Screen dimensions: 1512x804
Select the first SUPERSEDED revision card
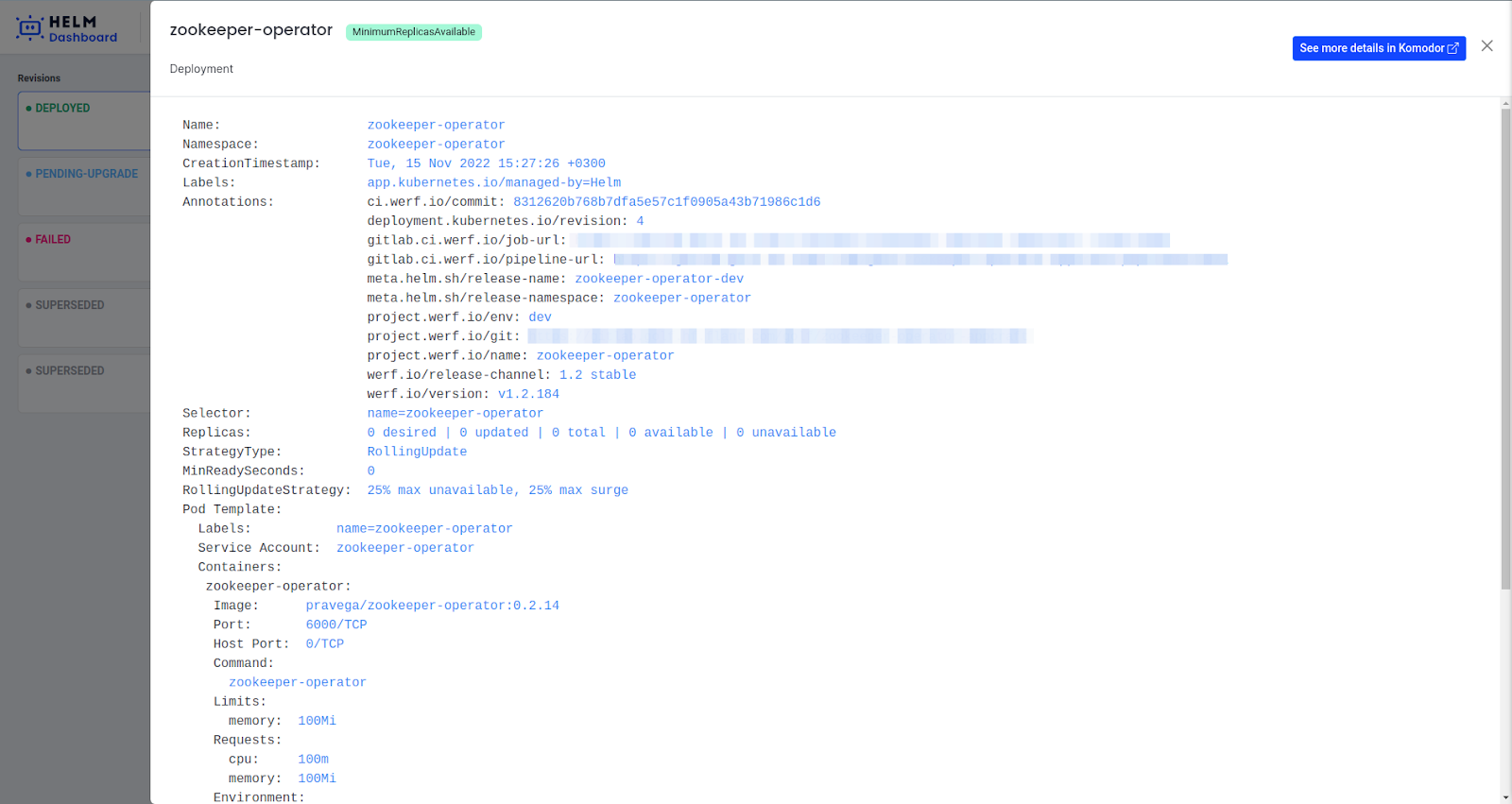[x=84, y=317]
